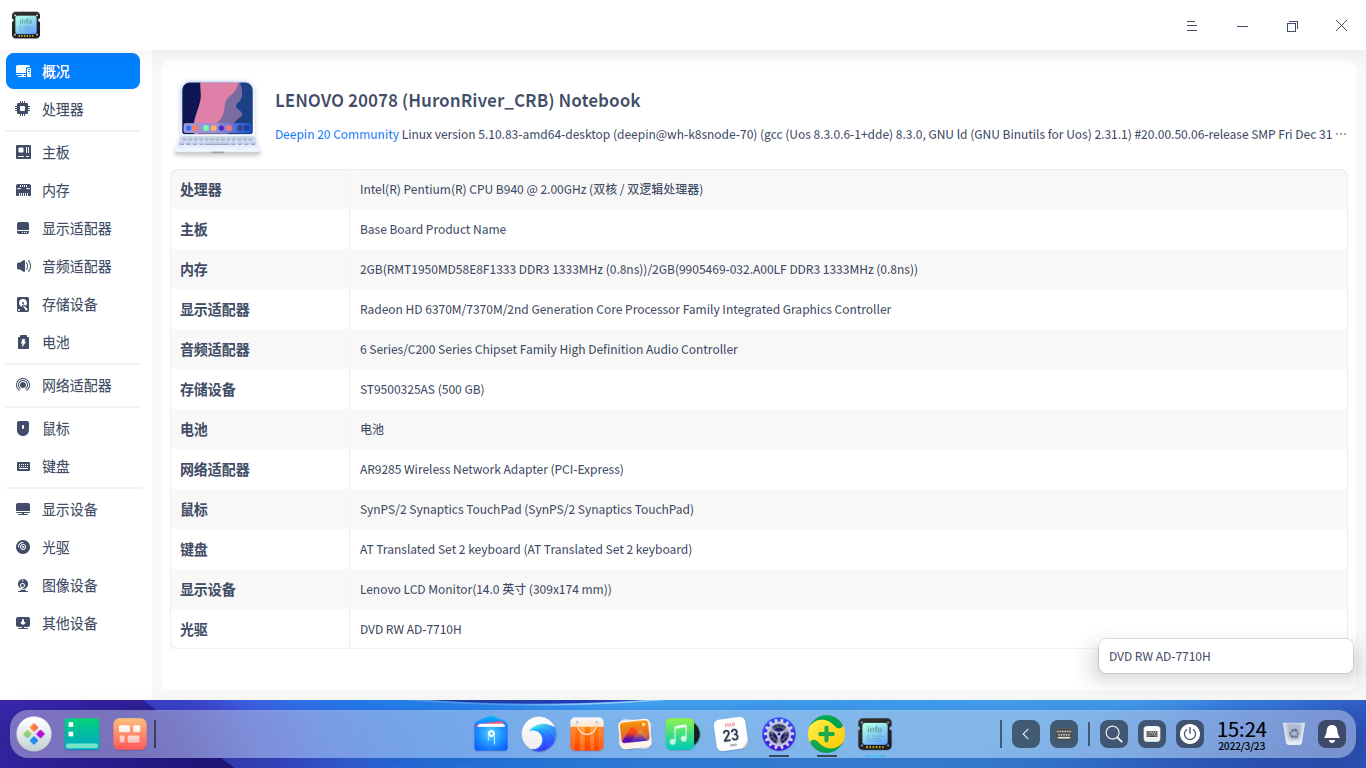Open the notification bell in the dock
This screenshot has width=1366, height=768.
point(1332,735)
